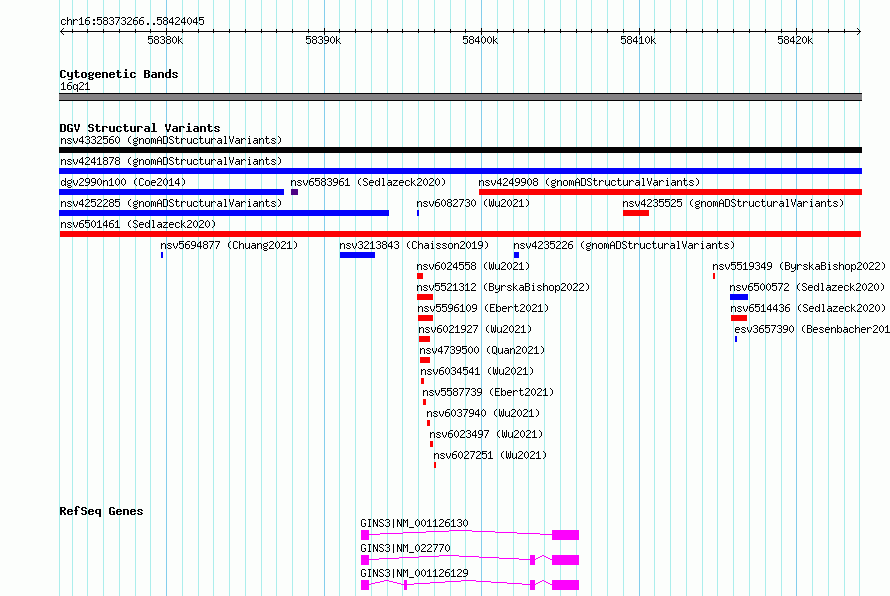
Task: Open the nsv4235525 variant label
Action: [x=733, y=203]
